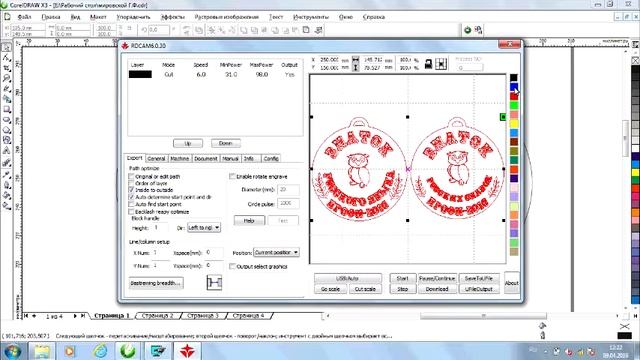Select the Polygon tool in CorelDRAW toolbox
Image resolution: width=640 pixels, height=360 pixels.
click(x=7, y=130)
